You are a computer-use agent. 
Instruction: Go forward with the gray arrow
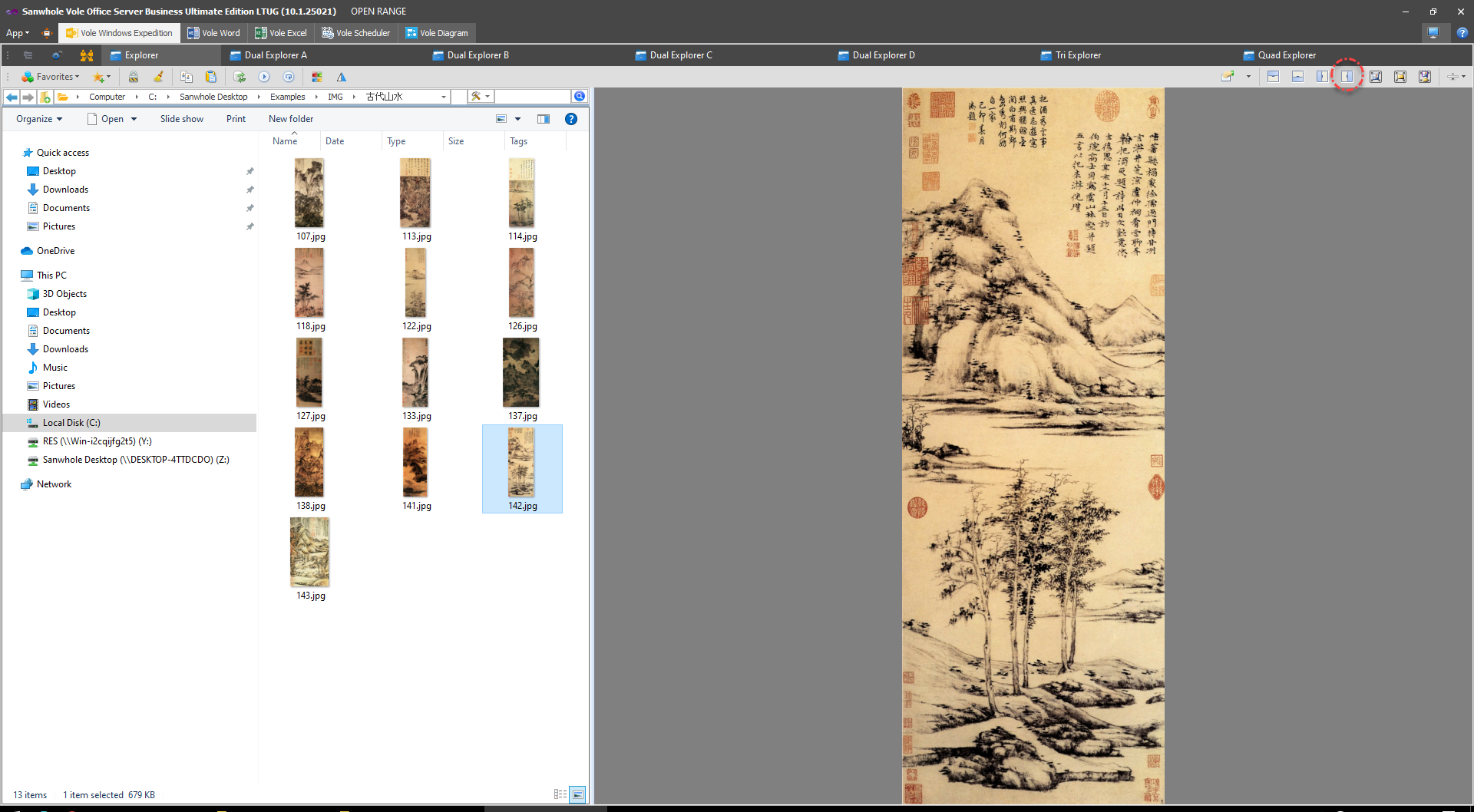28,97
